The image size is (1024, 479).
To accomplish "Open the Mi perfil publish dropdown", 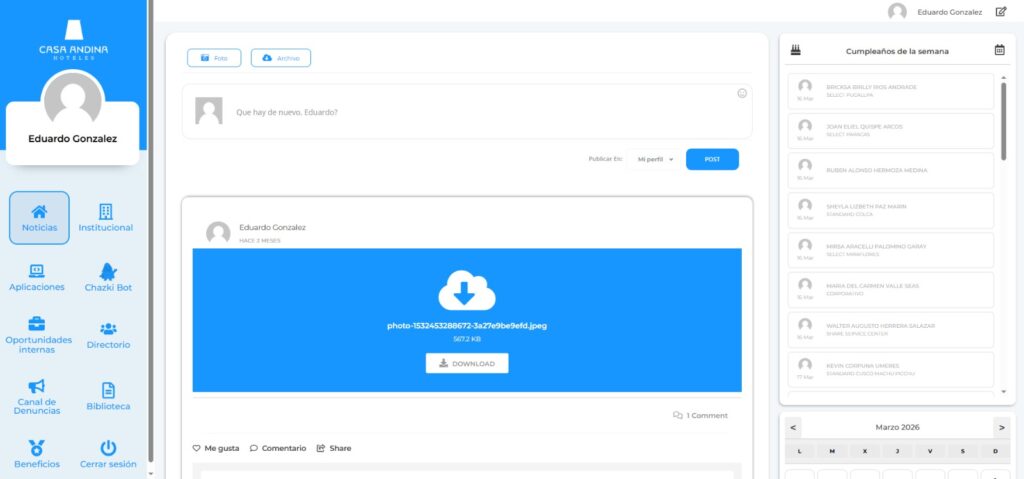I will click(x=656, y=159).
